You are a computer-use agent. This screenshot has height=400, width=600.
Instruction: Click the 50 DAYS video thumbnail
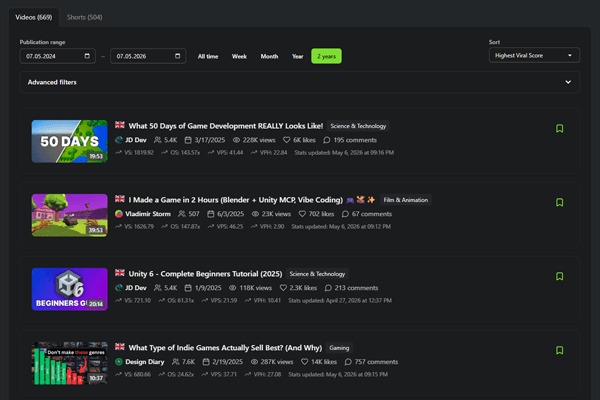coord(70,141)
